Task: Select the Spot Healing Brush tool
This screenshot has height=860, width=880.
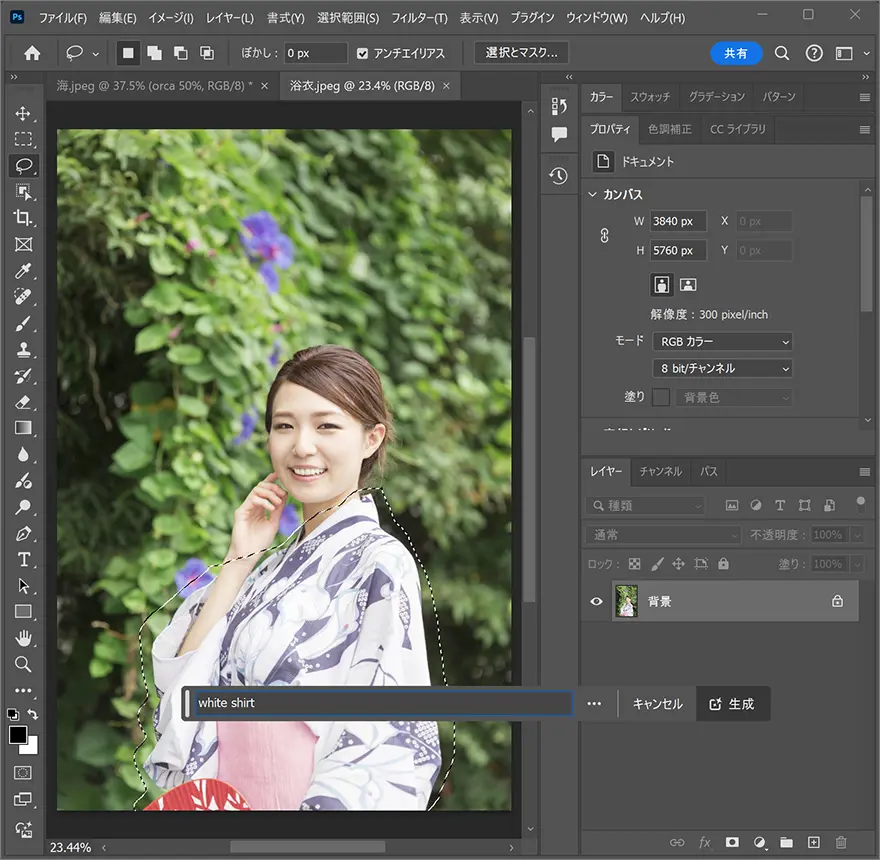Action: [23, 296]
